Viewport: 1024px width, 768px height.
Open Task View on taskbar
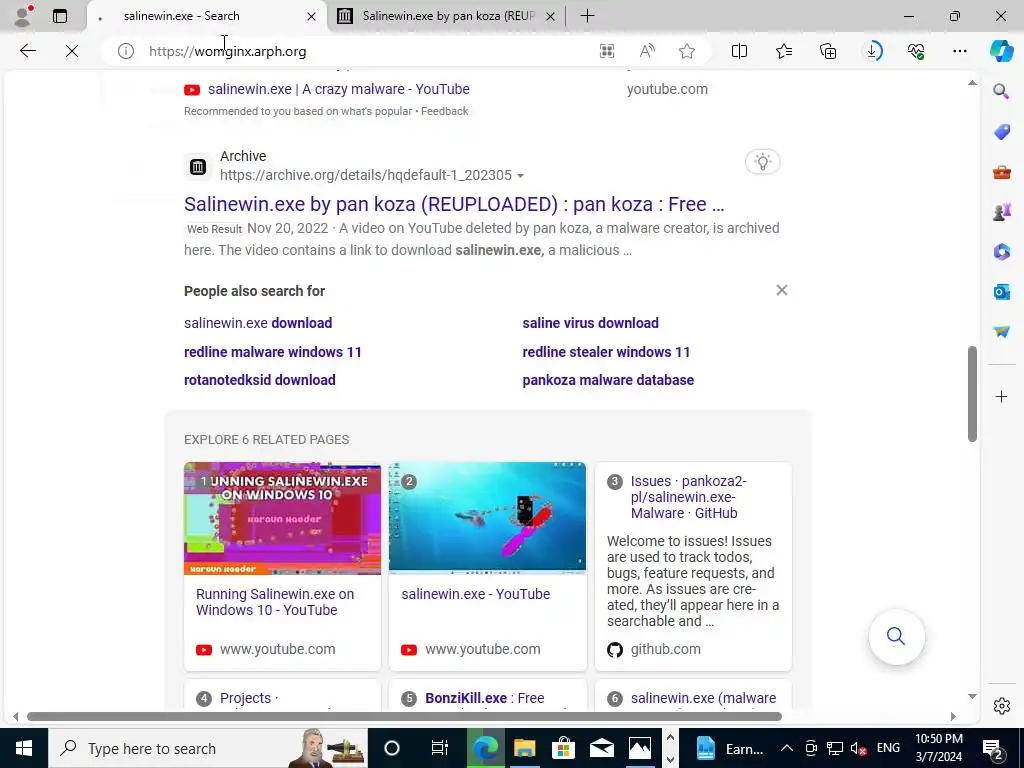coord(440,748)
